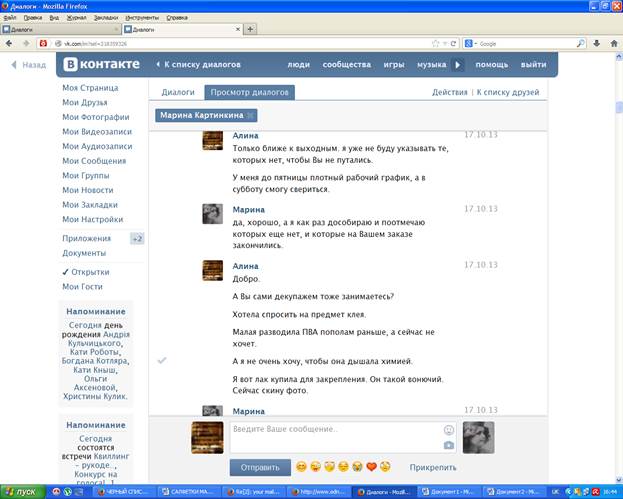Switch to the first Диалоги browser tab
The image size is (623, 499).
60,29
